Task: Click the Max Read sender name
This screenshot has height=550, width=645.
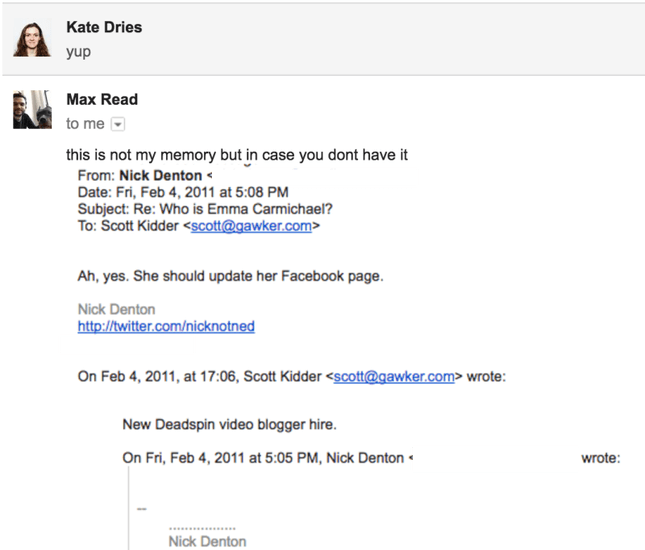Action: click(102, 99)
